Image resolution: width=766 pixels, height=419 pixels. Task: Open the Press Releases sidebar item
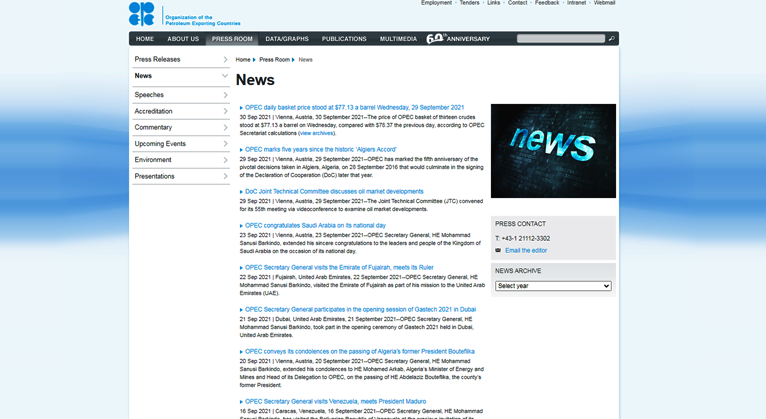pos(157,59)
